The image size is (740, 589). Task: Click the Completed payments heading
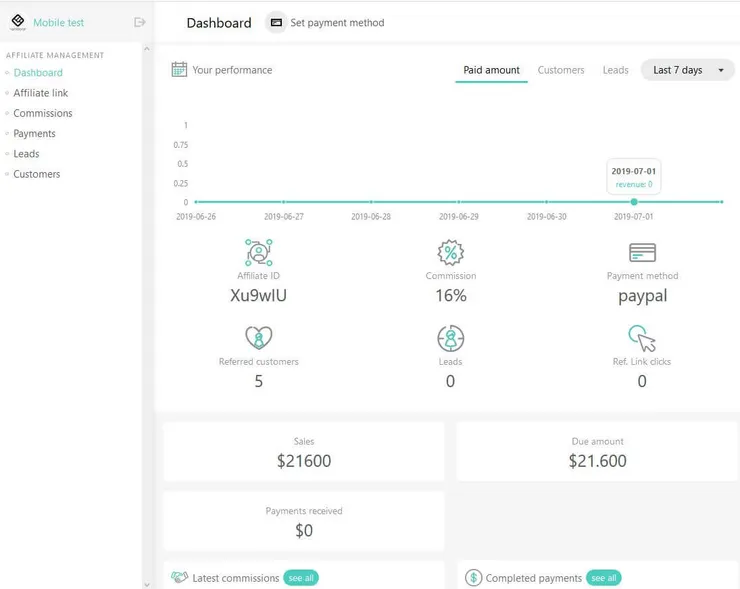[533, 578]
